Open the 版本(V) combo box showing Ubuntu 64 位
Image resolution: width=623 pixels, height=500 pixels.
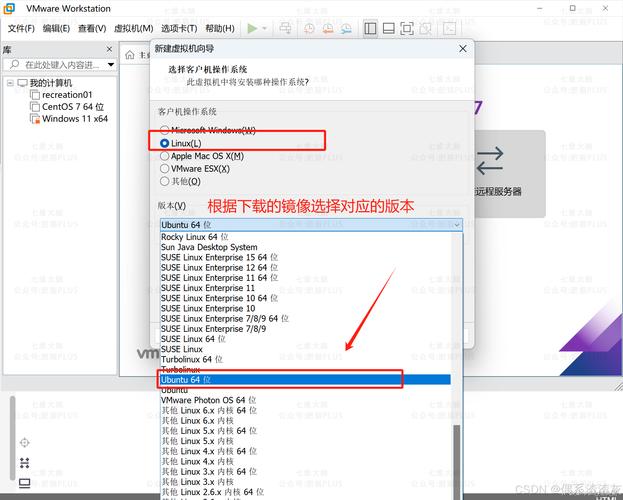point(311,225)
